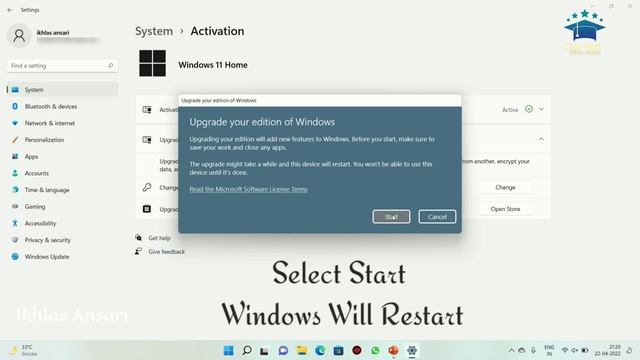This screenshot has height=360, width=640.
Task: Open the weather widget on taskbar
Action: (24, 351)
